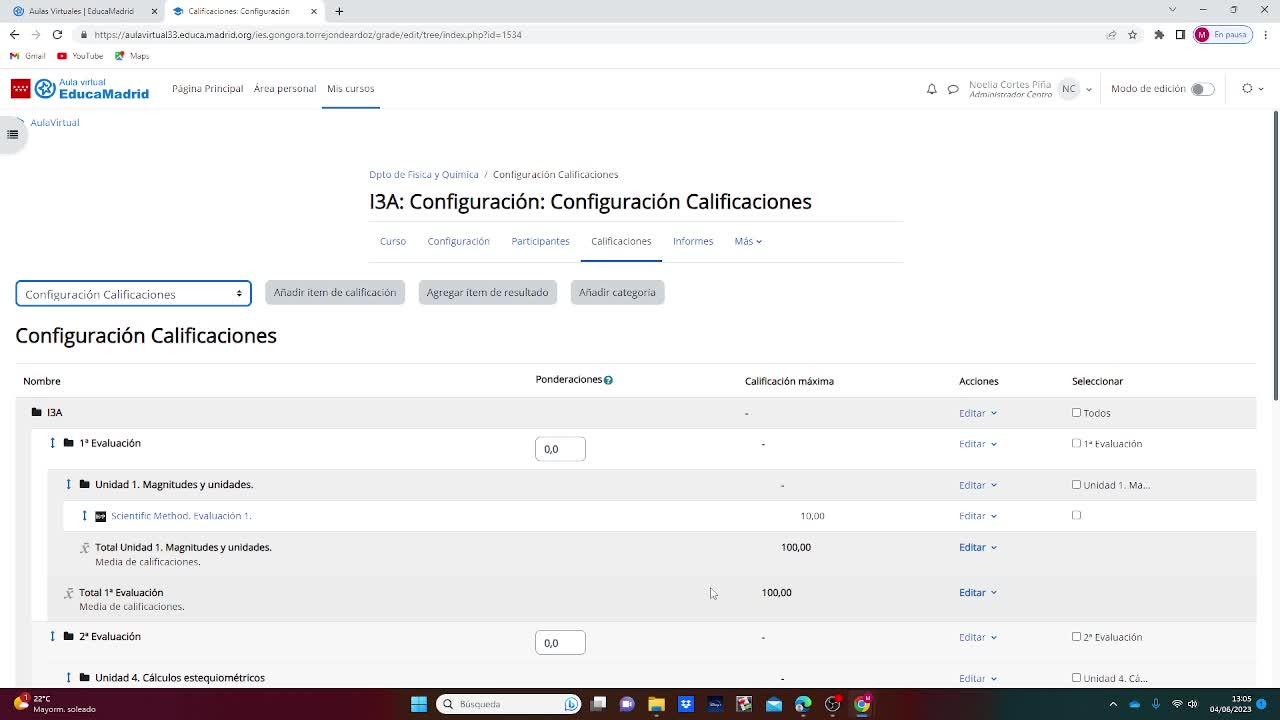This screenshot has width=1280, height=720.
Task: Bookmark this page with star icon
Action: pyautogui.click(x=1132, y=34)
